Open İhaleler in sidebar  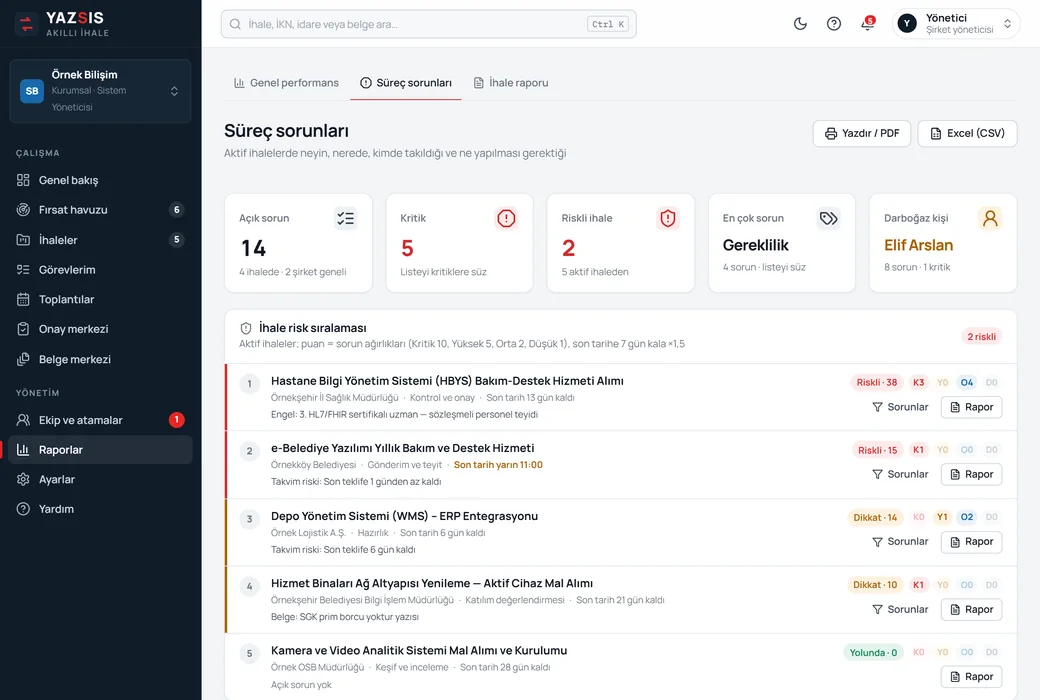(x=100, y=240)
